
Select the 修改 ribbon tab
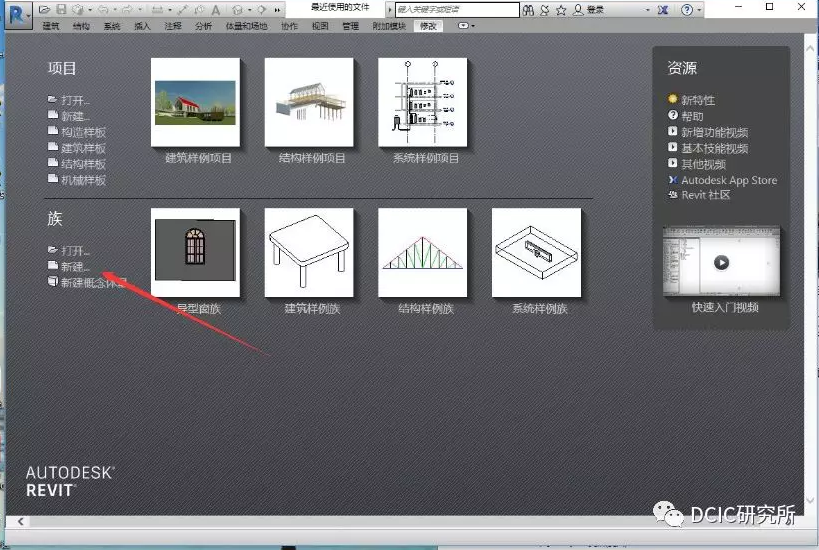(x=428, y=26)
